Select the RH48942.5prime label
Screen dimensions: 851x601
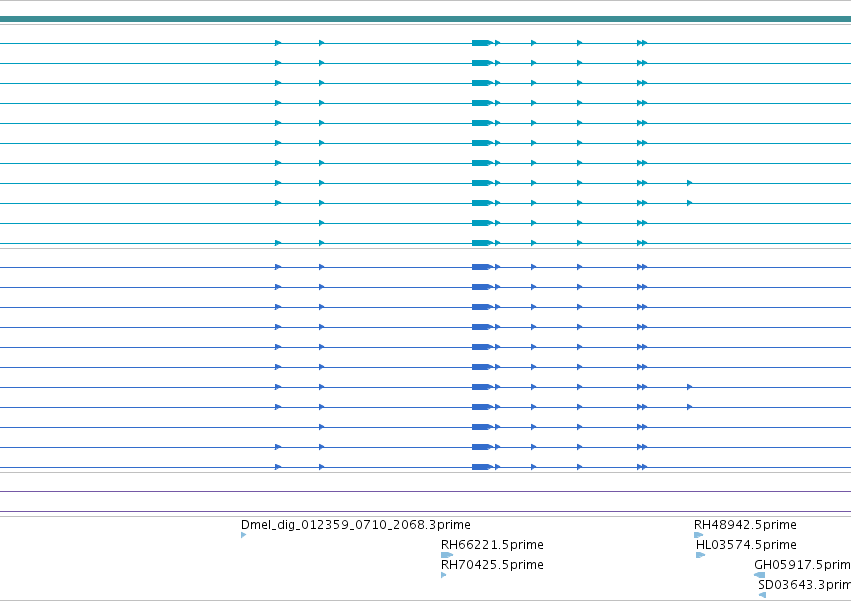pyautogui.click(x=745, y=525)
